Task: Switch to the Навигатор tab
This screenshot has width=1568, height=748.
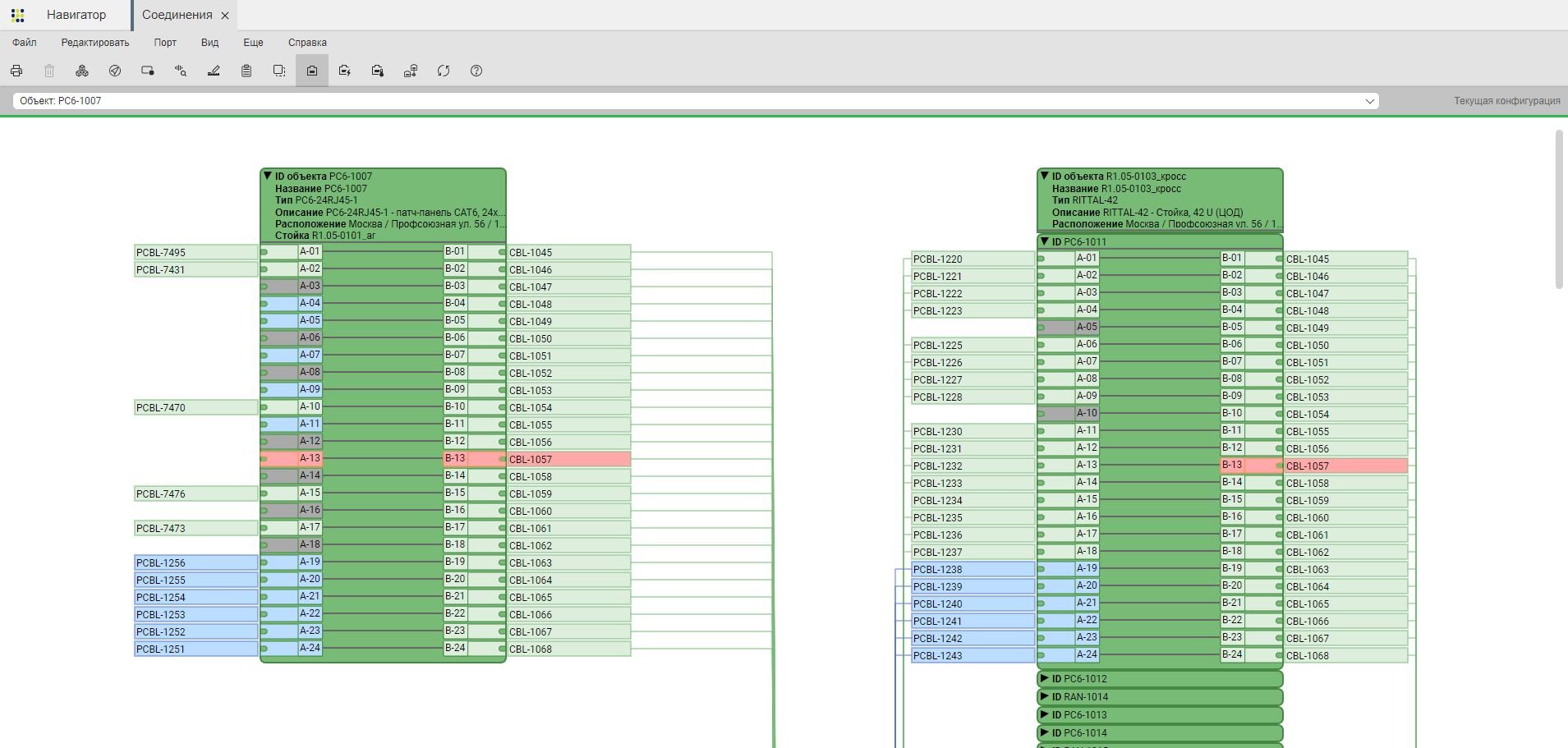Action: [x=76, y=15]
